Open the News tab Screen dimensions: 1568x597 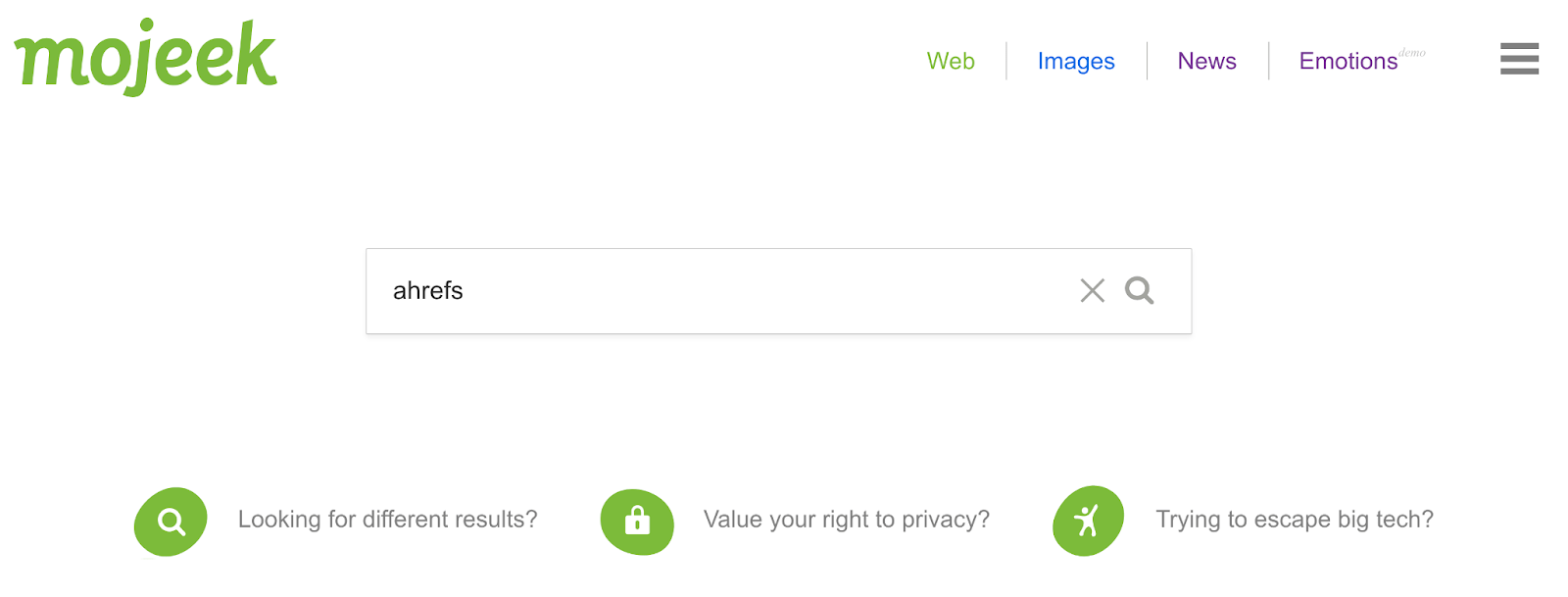1206,61
